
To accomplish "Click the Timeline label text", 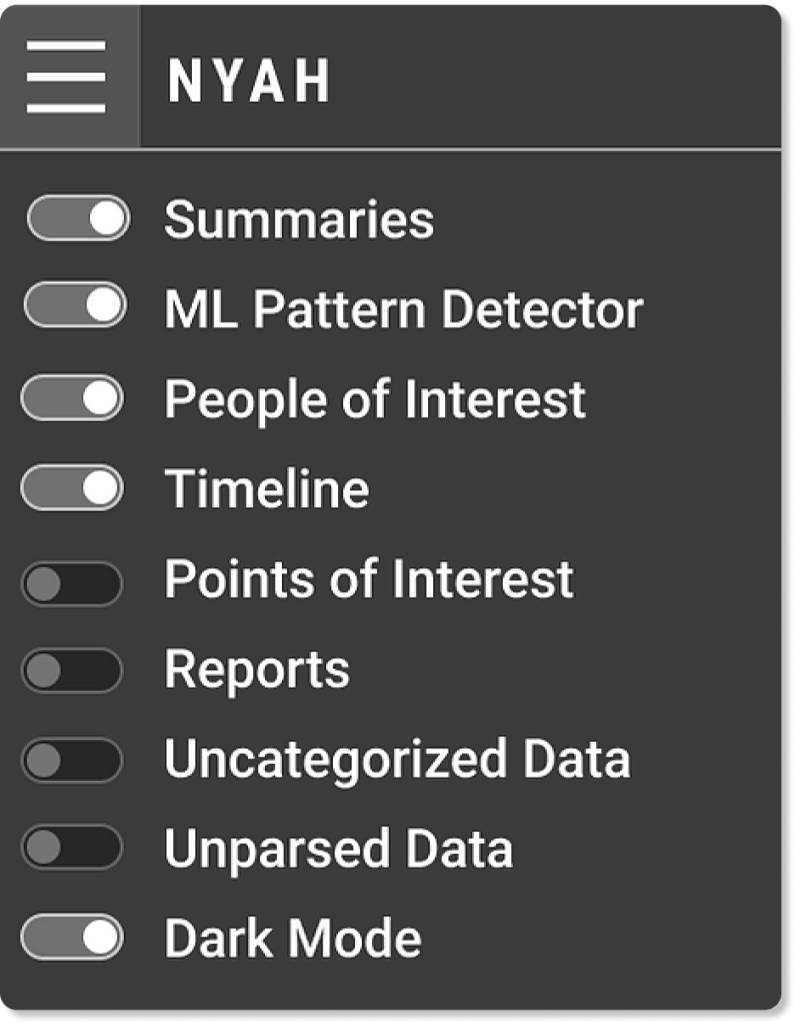I will [x=266, y=489].
